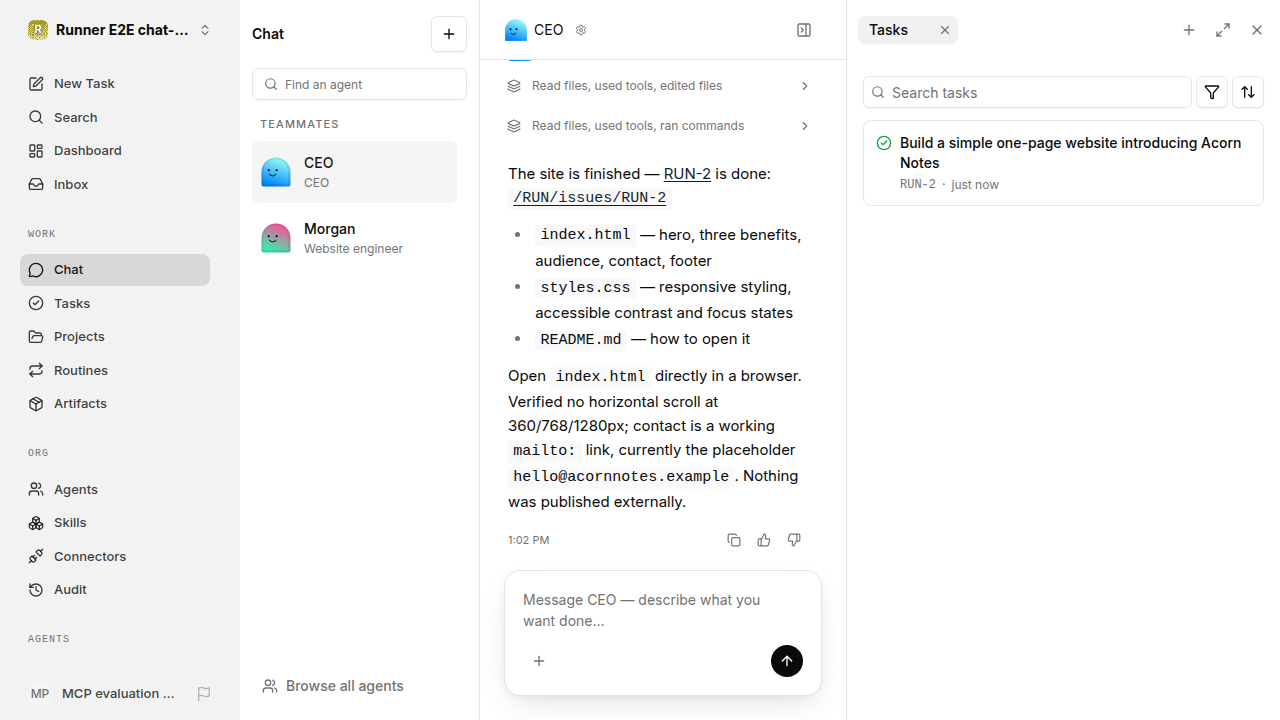
Task: Open CEO agent settings gear
Action: [581, 30]
